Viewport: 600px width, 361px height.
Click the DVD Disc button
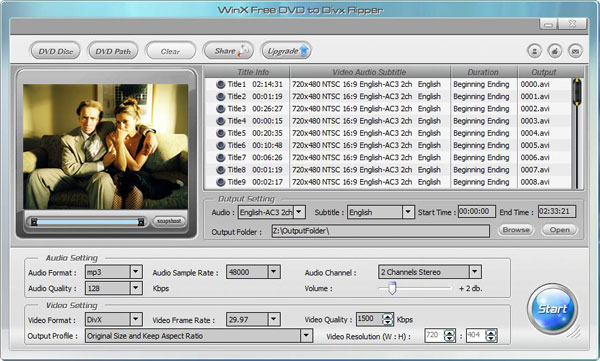coord(55,51)
